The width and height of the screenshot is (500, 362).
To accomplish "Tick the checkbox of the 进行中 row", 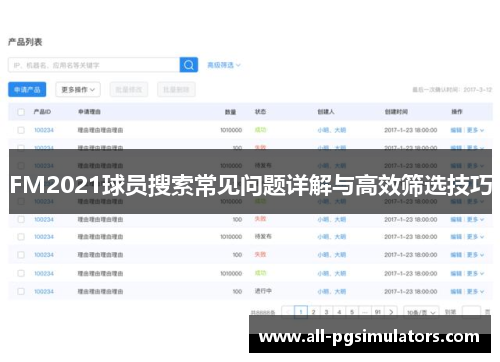I will pos(21,291).
